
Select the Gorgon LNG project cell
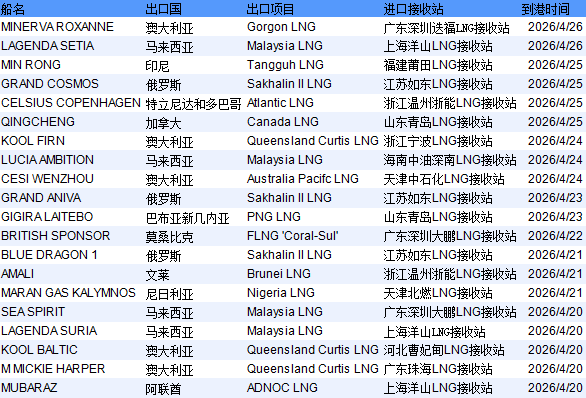(x=281, y=27)
